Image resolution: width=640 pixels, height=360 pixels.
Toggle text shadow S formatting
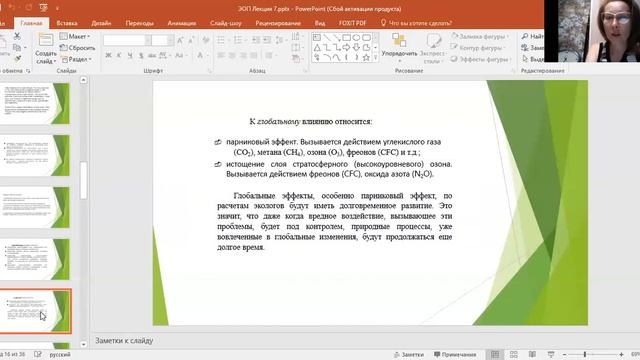[141, 55]
